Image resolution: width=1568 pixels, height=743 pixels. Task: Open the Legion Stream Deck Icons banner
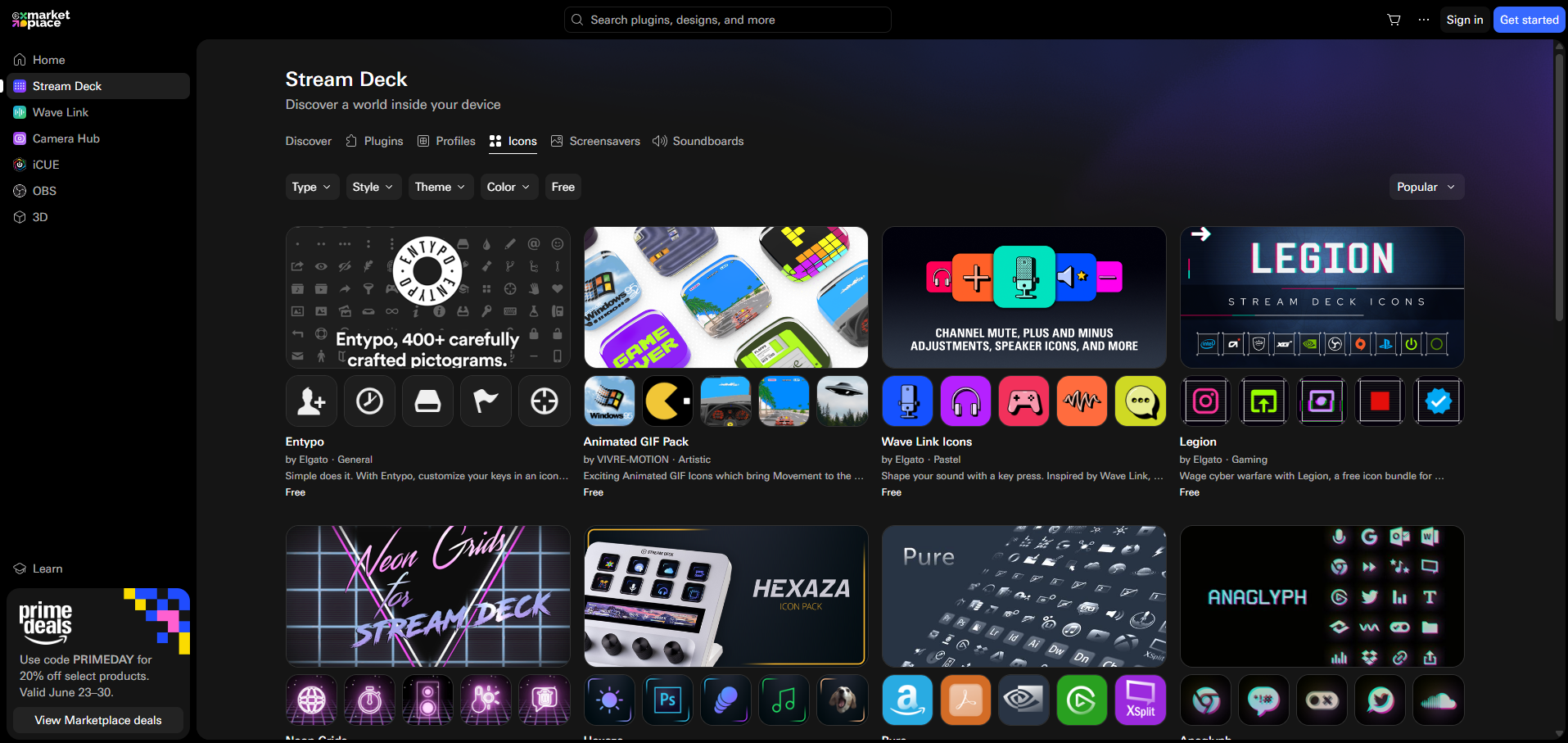tap(1322, 297)
